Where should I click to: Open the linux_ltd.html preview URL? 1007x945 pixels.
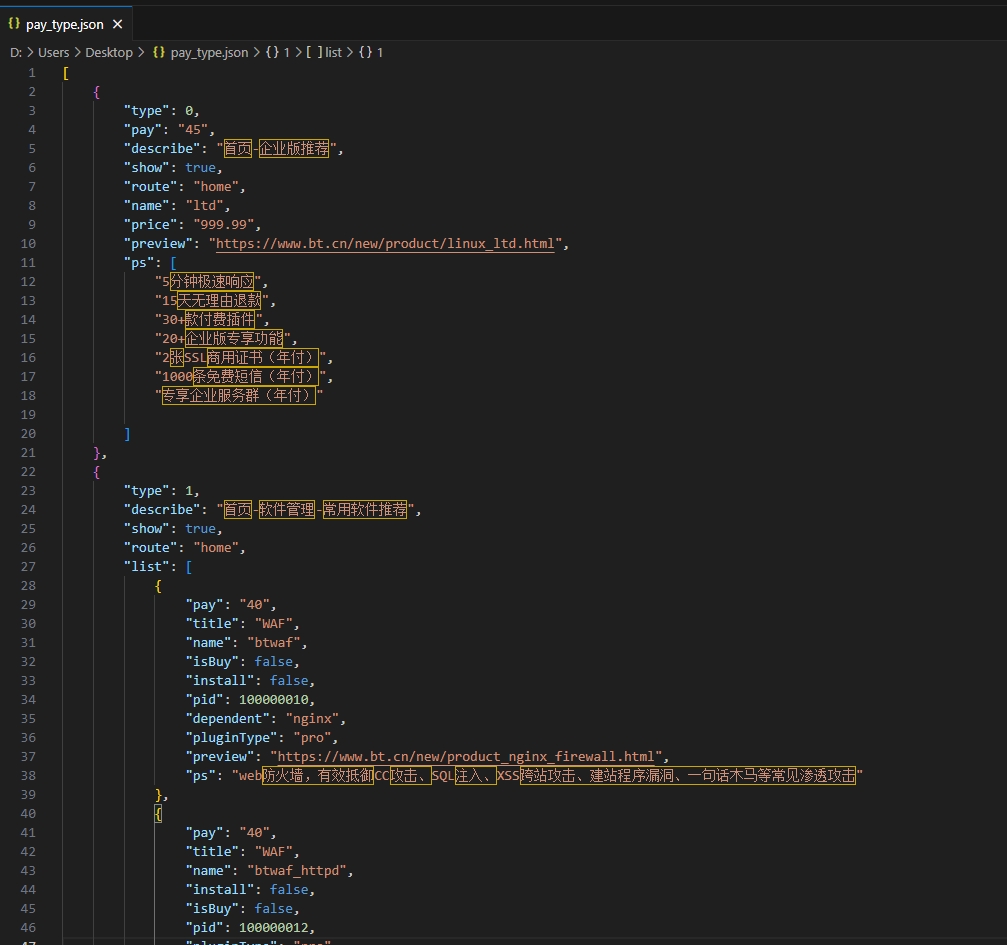coord(385,243)
